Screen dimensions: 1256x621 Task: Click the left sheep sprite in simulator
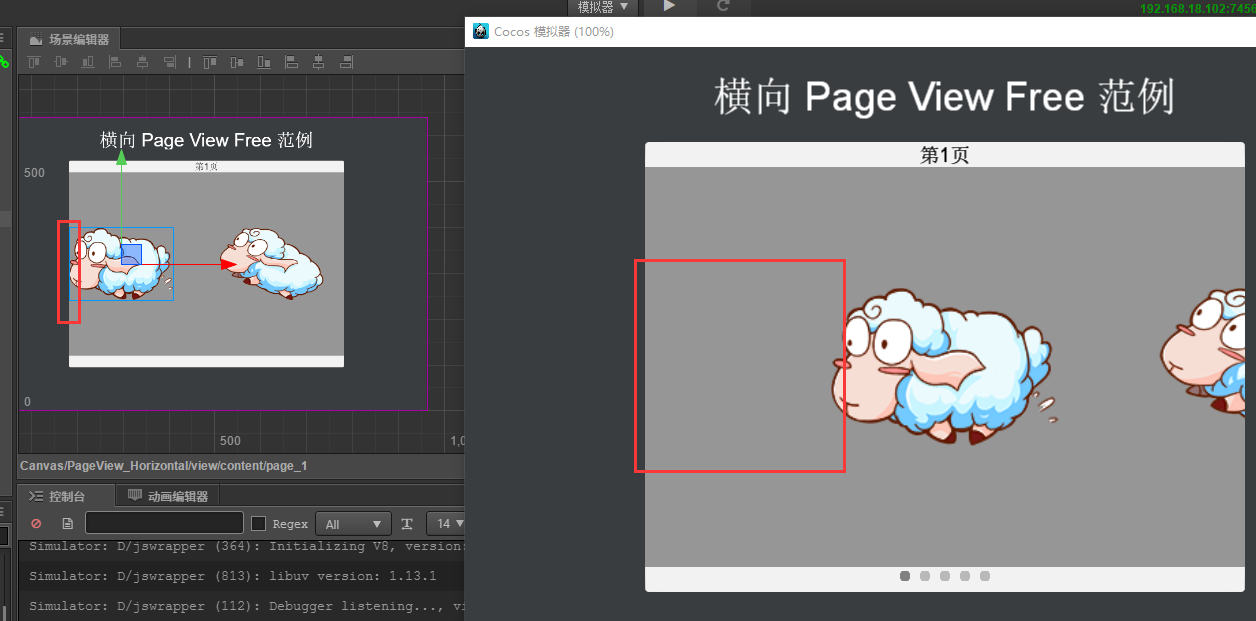pyautogui.click(x=942, y=366)
